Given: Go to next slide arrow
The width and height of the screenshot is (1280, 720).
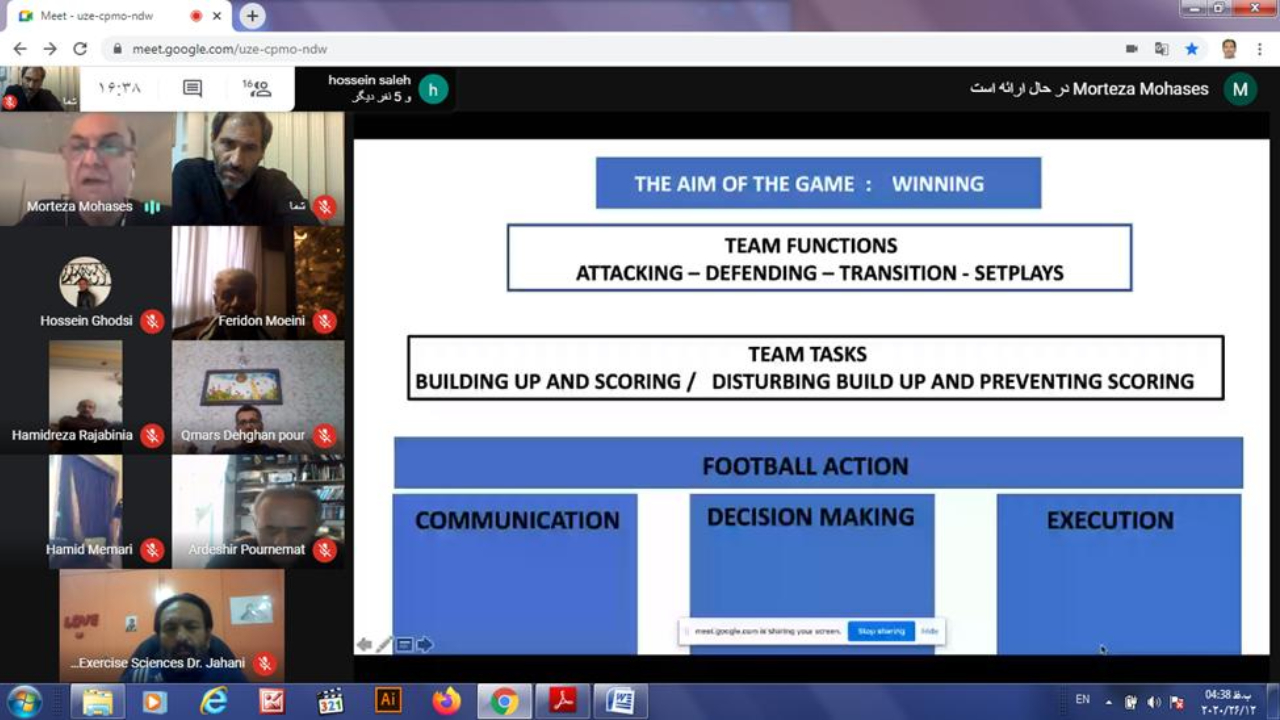Looking at the screenshot, I should pyautogui.click(x=425, y=645).
